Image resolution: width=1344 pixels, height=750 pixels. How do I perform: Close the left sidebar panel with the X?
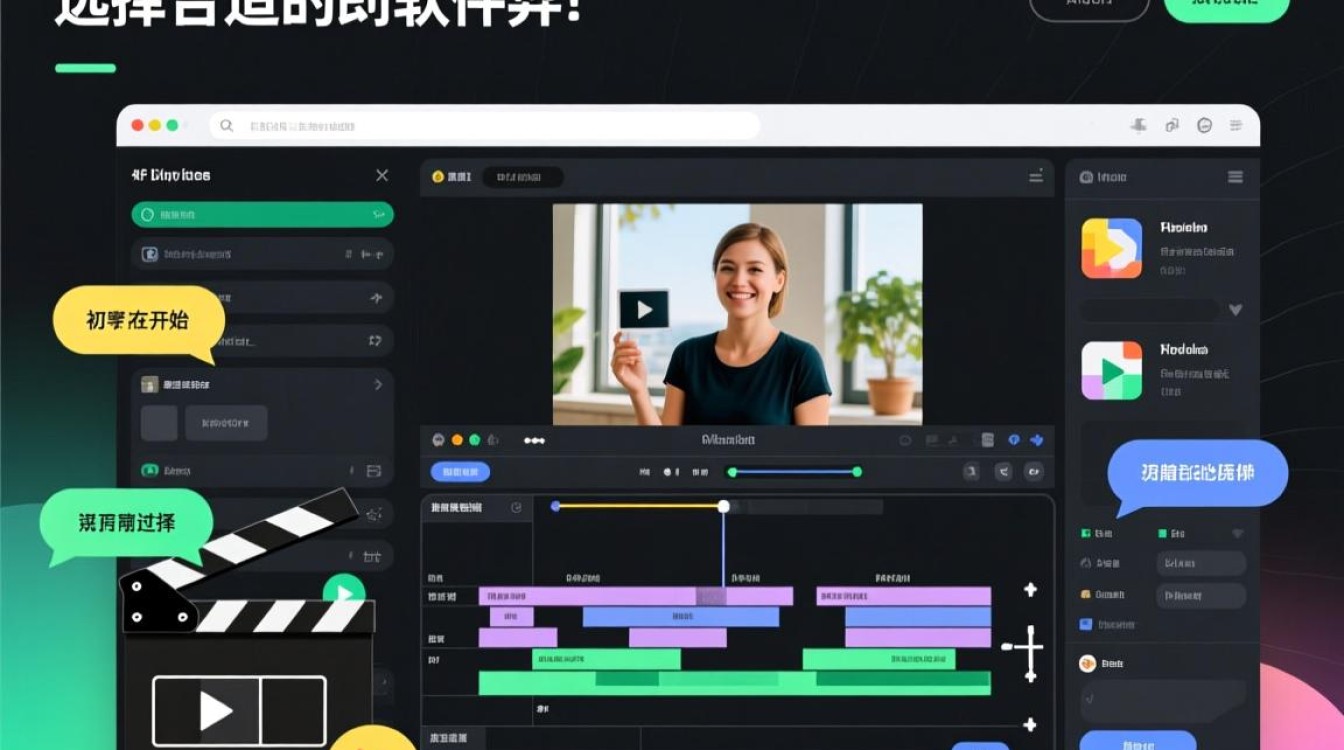point(382,175)
